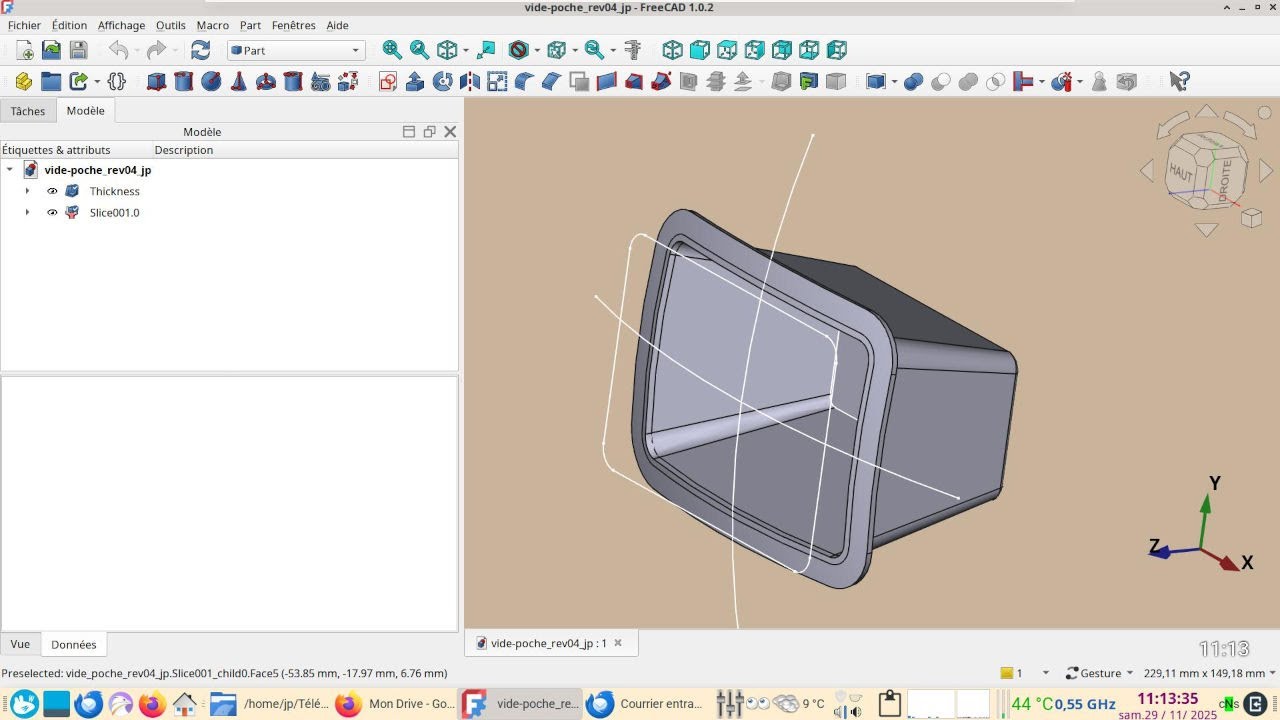Open the Macro menu

(212, 25)
